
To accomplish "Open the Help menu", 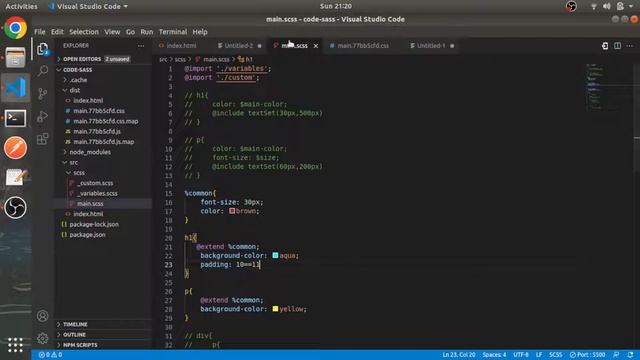I will click(200, 32).
